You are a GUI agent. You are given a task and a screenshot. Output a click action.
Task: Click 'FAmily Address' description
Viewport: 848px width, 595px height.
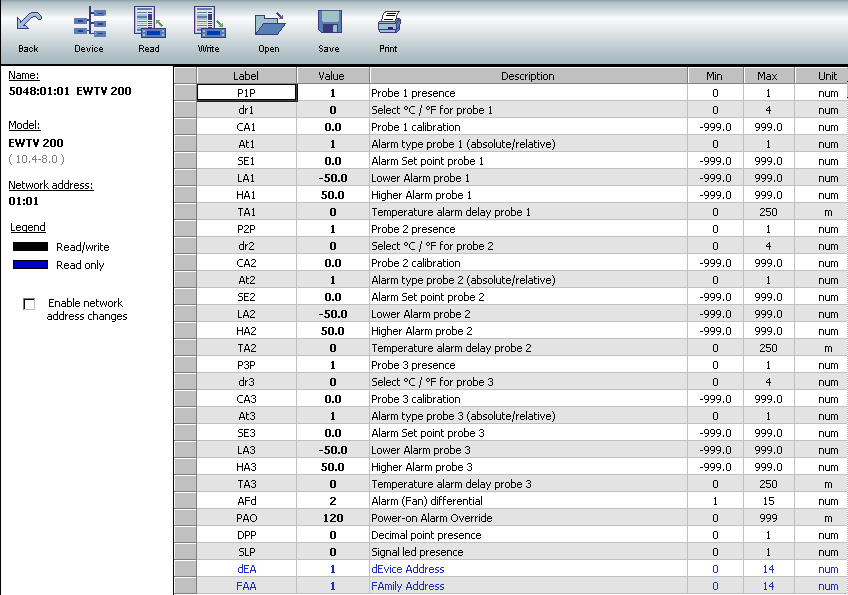[408, 586]
